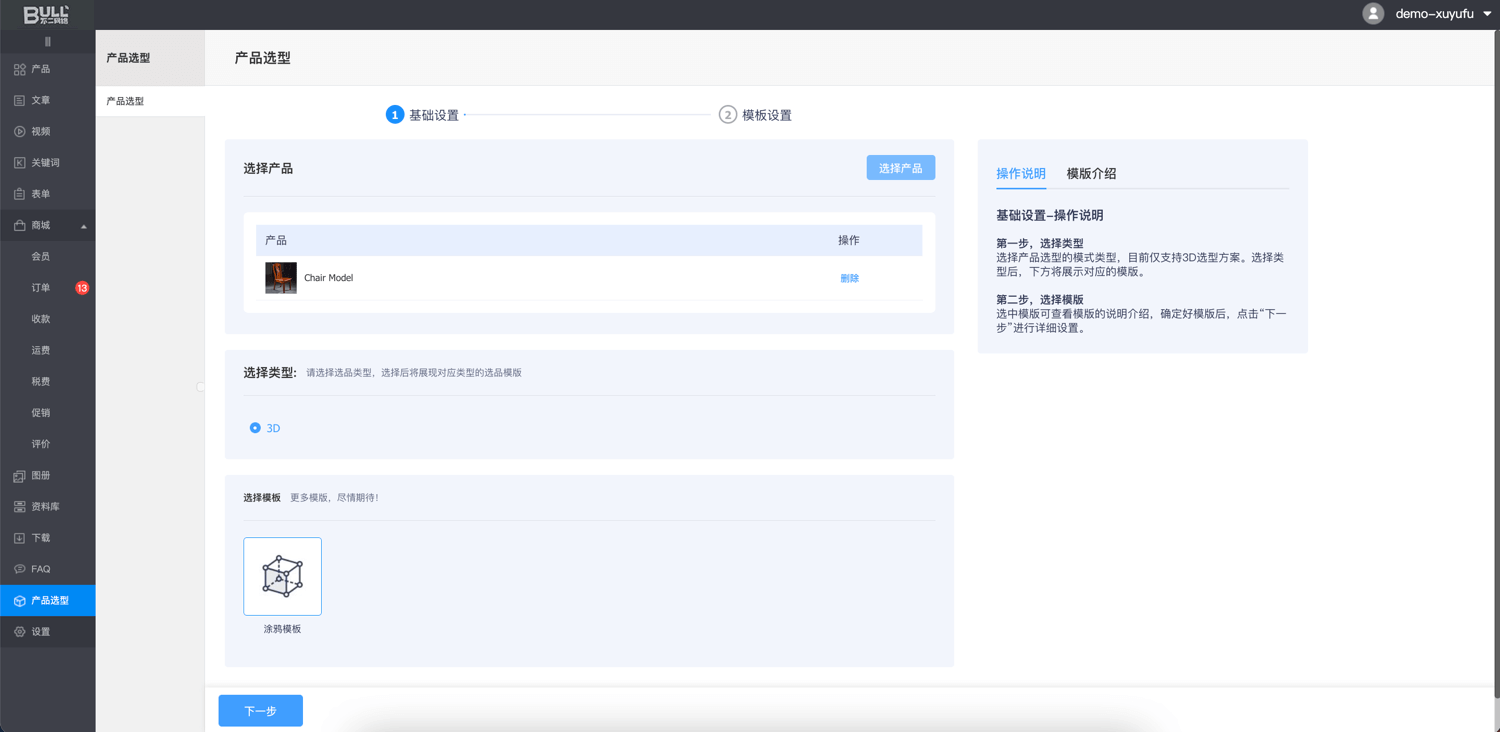The height and width of the screenshot is (732, 1500).
Task: Toggle sidebar collapse handle at top
Action: (x=47, y=42)
